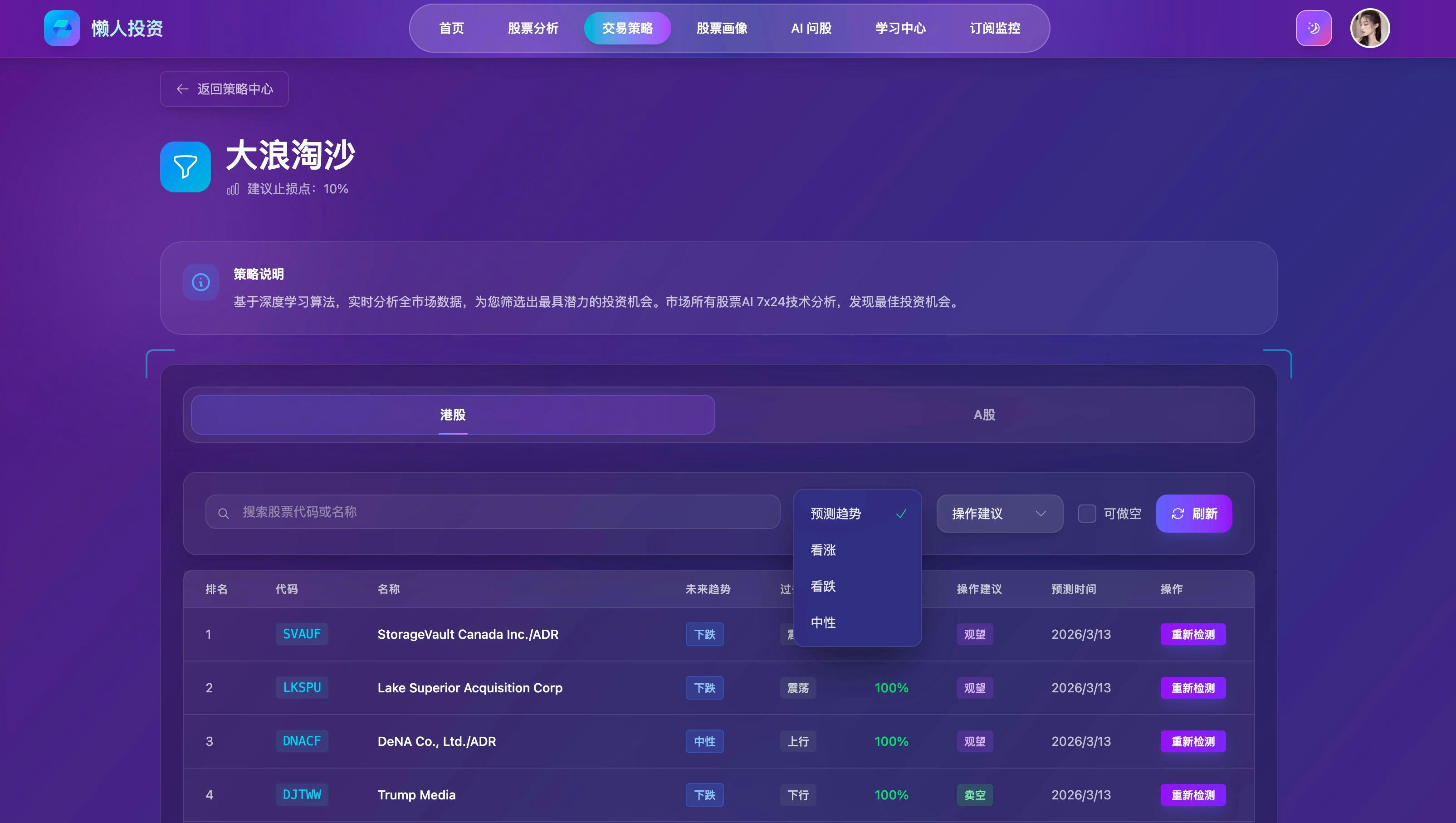Viewport: 1456px width, 823px height.
Task: Click the 懒人投资 logo icon
Action: pyautogui.click(x=62, y=28)
